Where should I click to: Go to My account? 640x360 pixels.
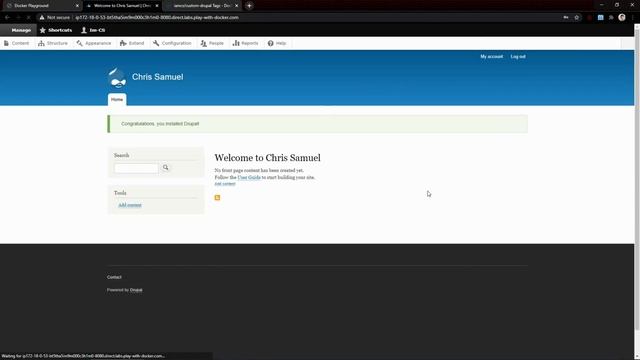(x=491, y=57)
